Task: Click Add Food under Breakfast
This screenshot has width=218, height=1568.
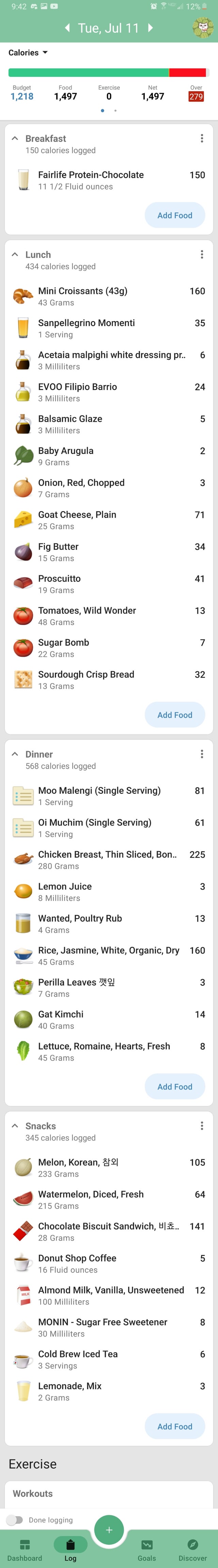Action: pos(175,215)
